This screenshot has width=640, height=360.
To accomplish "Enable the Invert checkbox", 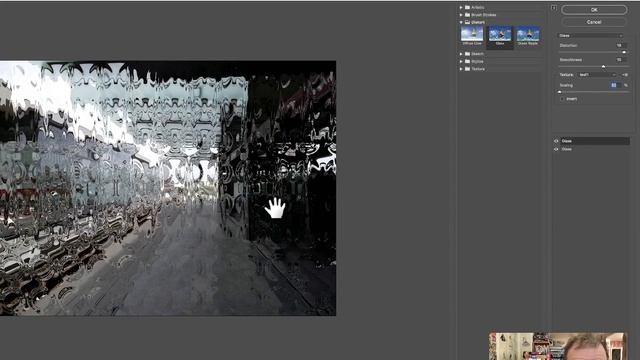I will [x=562, y=99].
